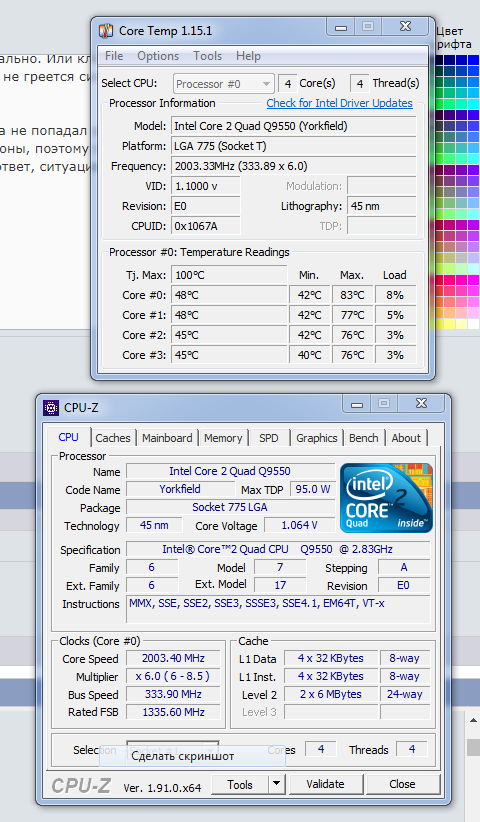Click the Rated FSB value 1335.60 MHz

pyautogui.click(x=173, y=712)
